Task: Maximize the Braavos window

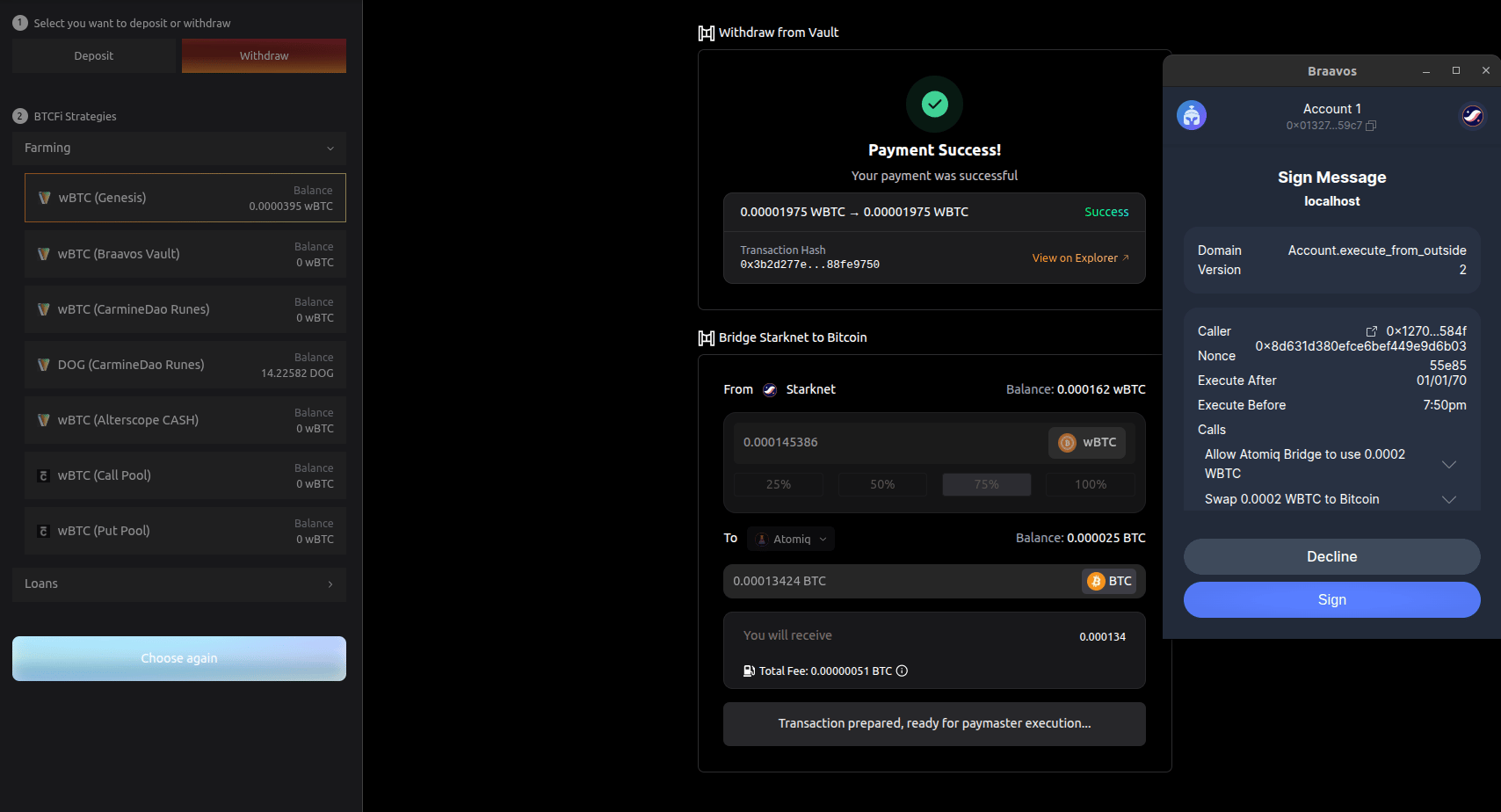Action: 1456,71
